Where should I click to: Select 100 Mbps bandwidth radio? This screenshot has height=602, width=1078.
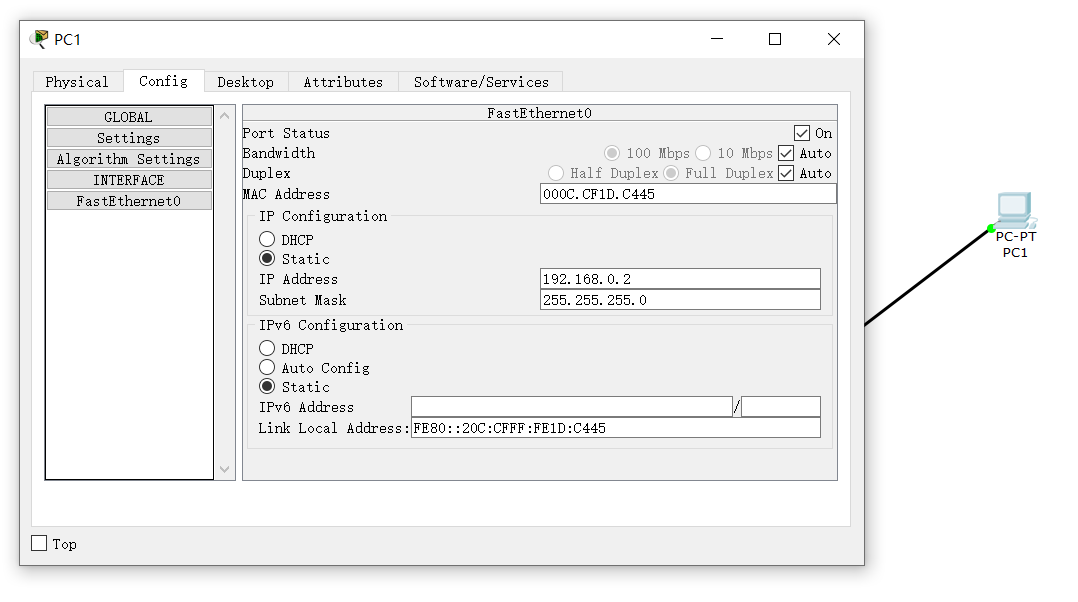[612, 153]
